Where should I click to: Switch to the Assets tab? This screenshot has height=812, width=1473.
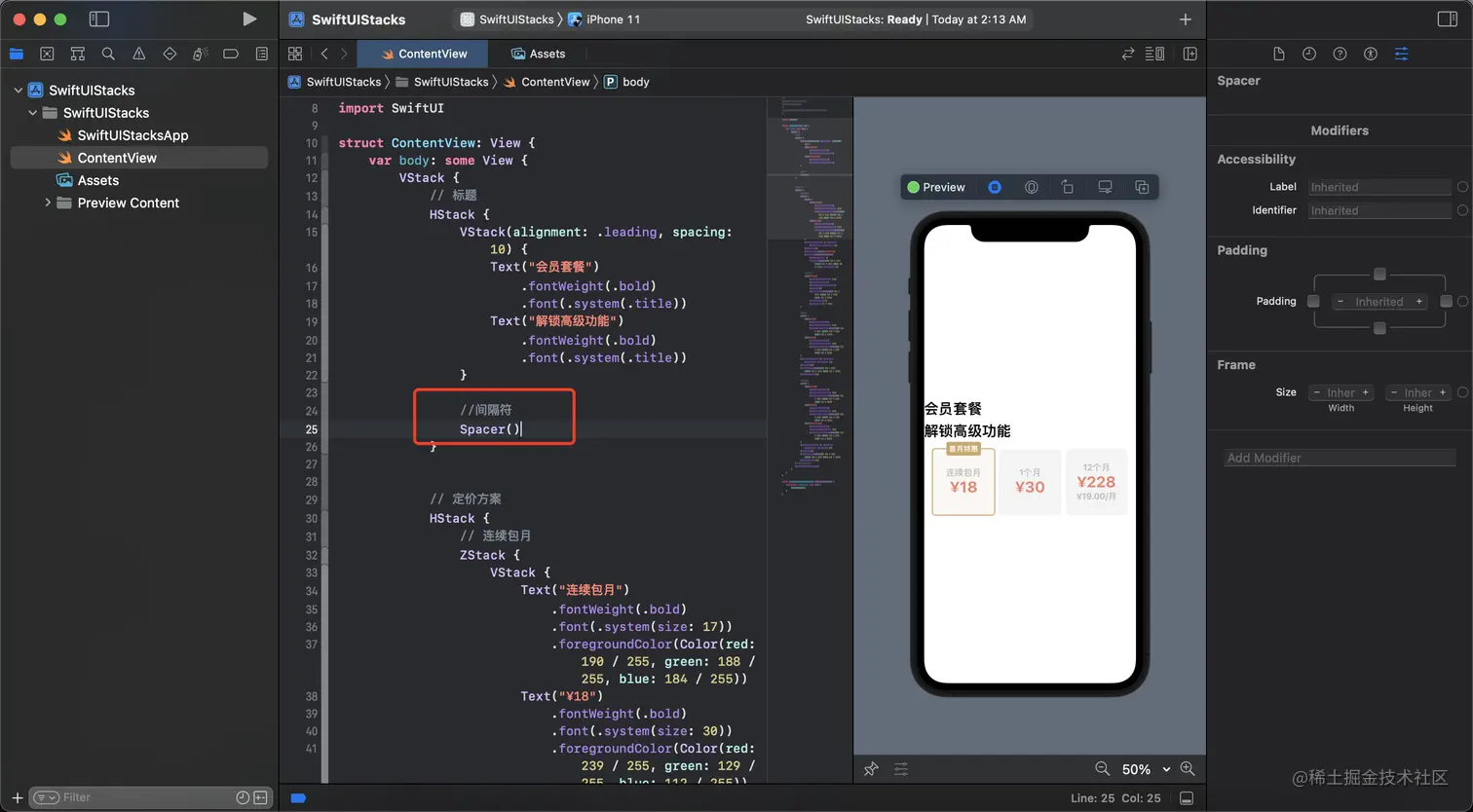point(539,54)
